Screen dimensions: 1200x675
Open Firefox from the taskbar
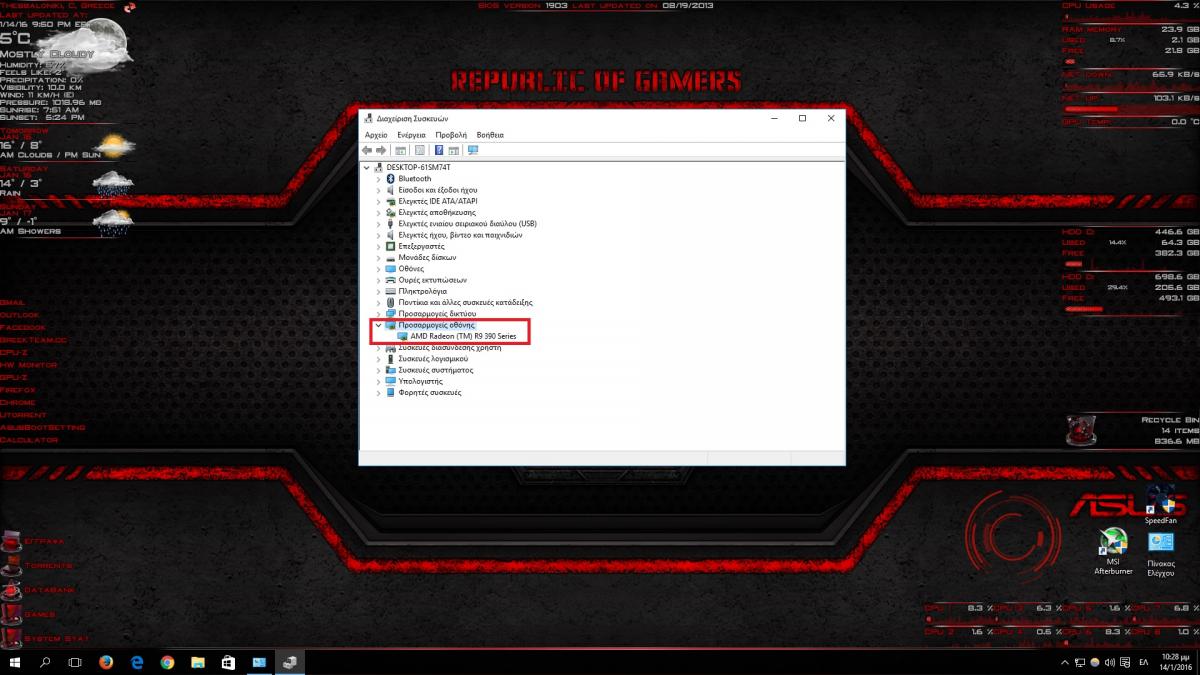coord(106,662)
